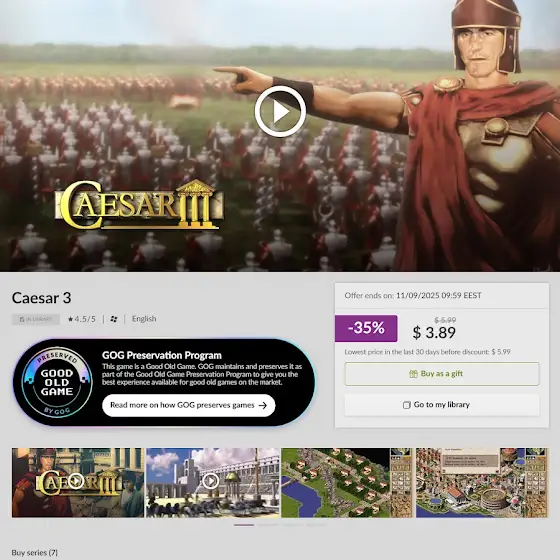The image size is (560, 560).
Task: Click the In Library badge
Action: point(36,319)
